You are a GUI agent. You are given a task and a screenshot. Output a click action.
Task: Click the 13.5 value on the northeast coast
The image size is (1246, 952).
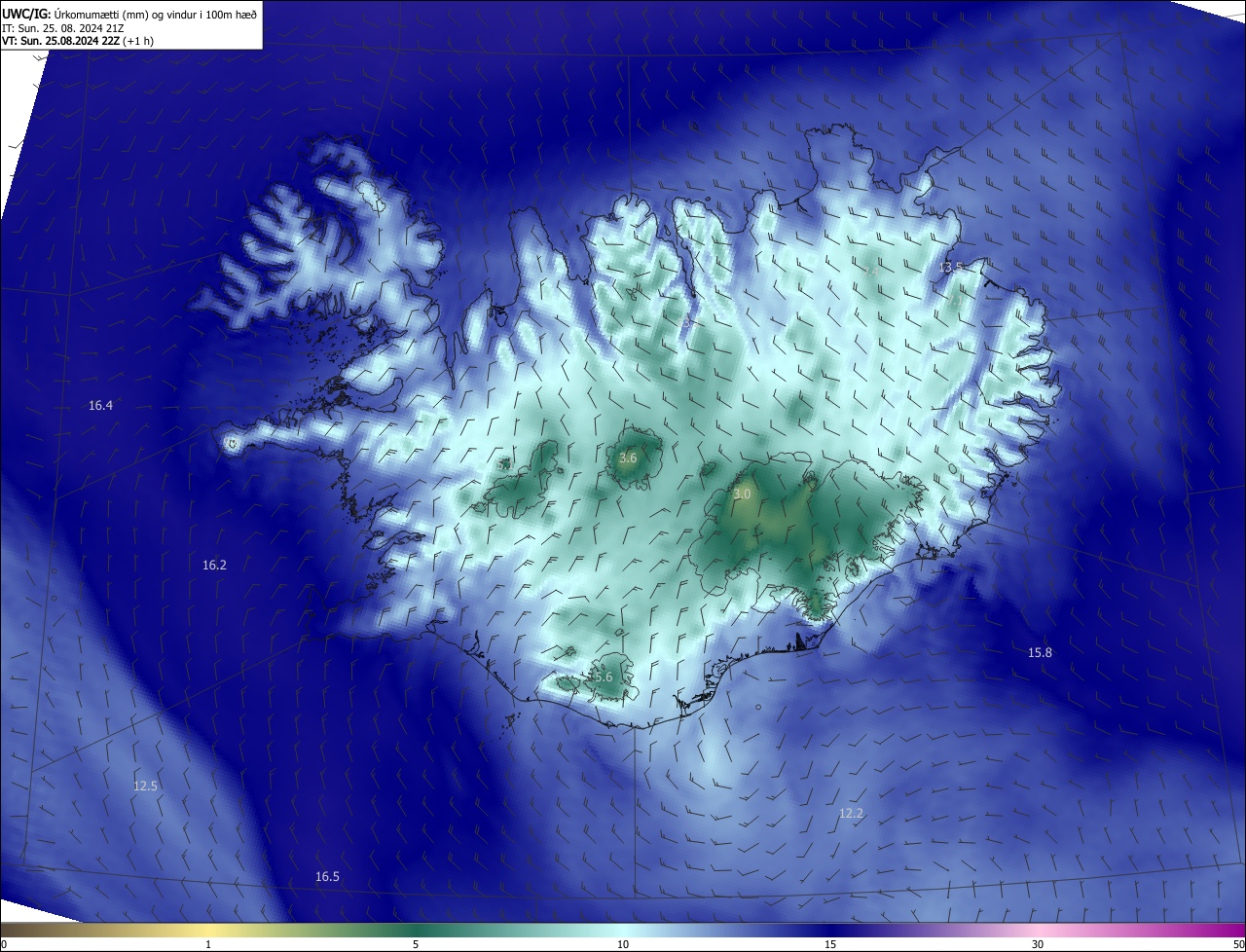pos(951,267)
